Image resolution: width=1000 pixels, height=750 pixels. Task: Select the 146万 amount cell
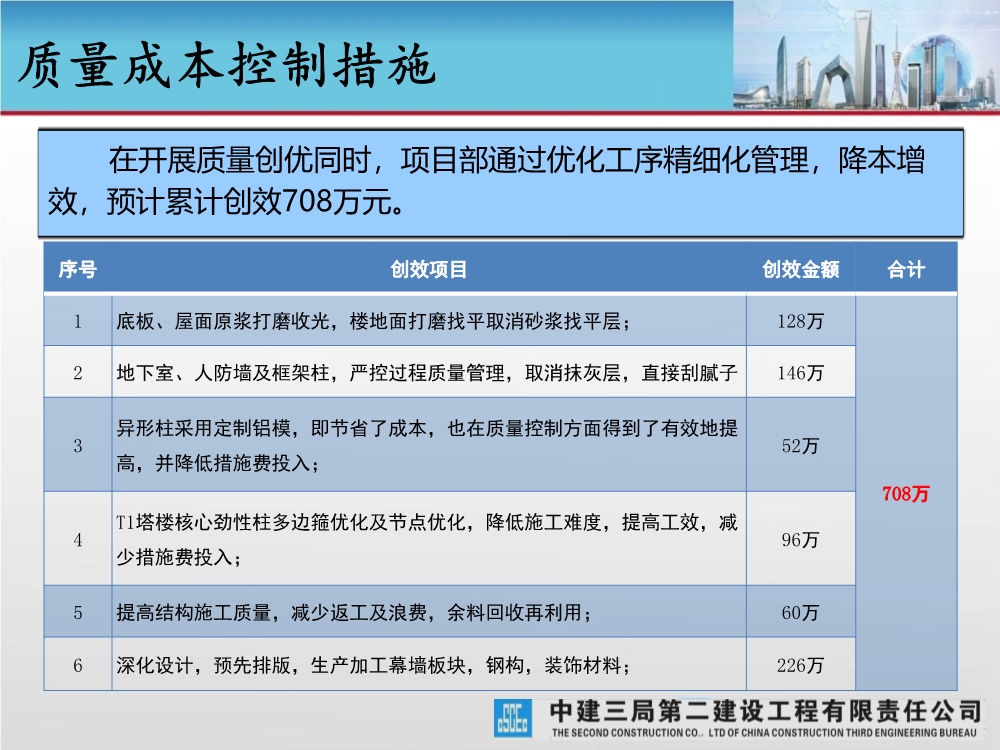point(799,373)
